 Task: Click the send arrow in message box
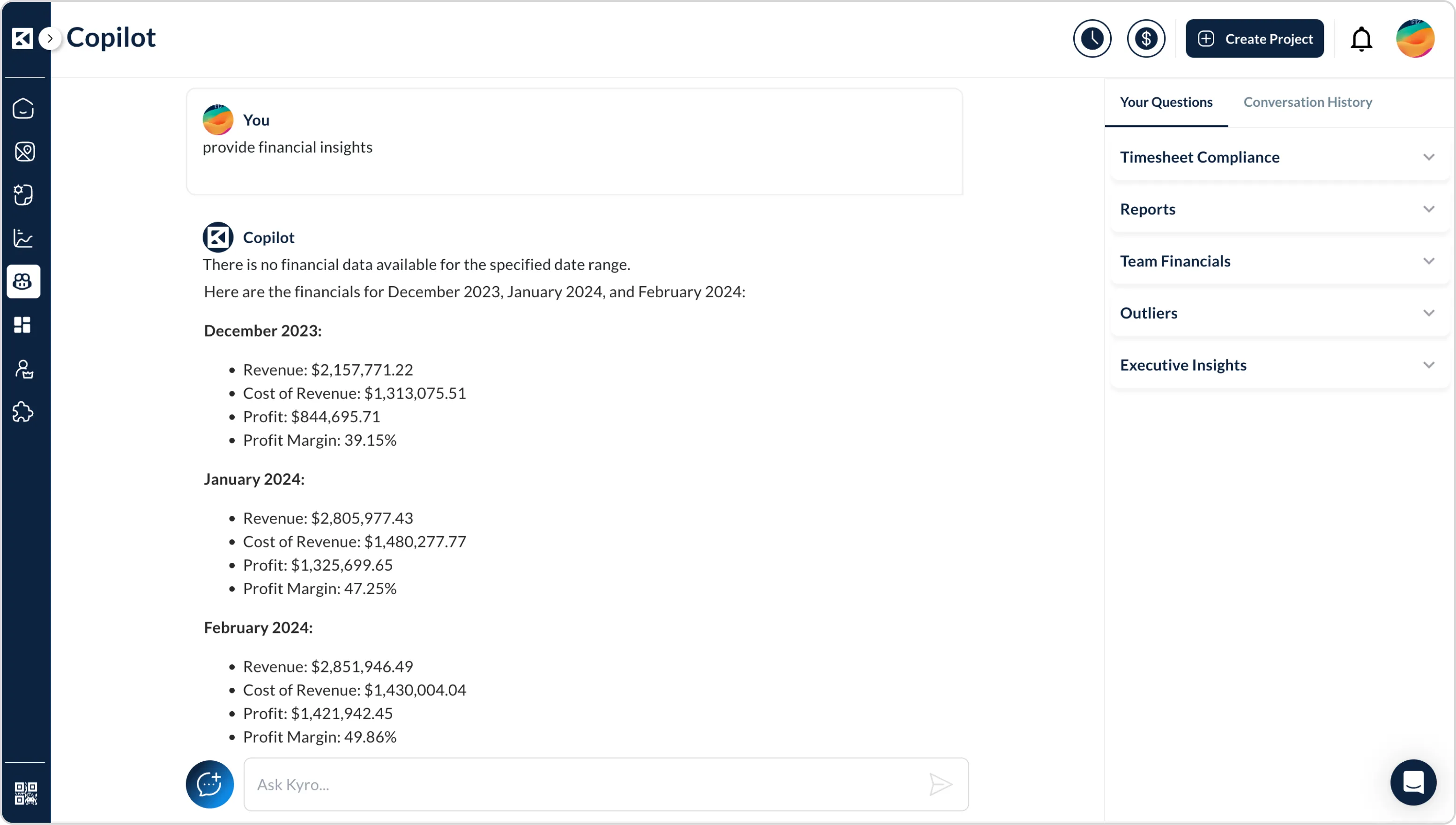[940, 784]
